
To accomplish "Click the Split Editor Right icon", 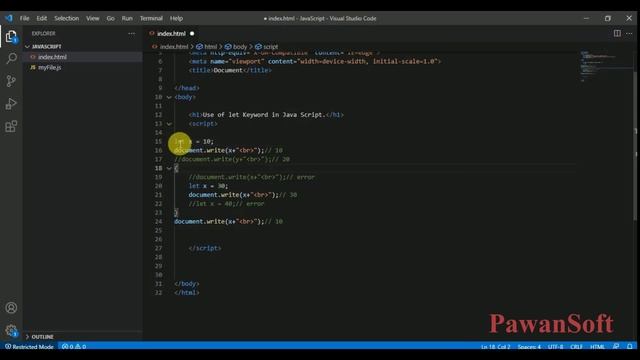I will (x=617, y=33).
